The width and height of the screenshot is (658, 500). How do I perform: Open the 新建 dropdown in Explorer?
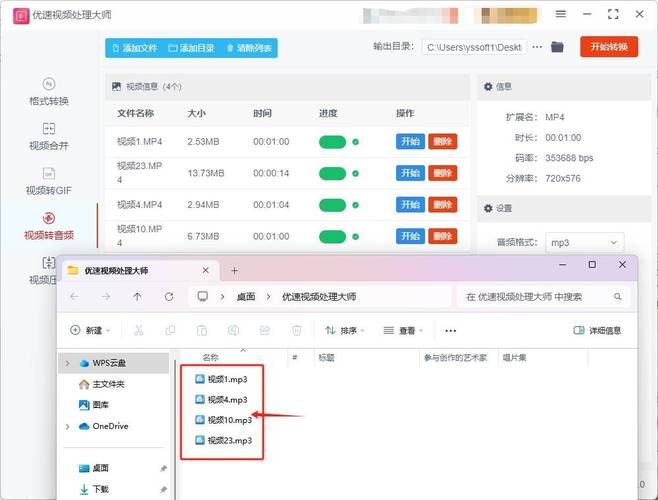(90, 330)
